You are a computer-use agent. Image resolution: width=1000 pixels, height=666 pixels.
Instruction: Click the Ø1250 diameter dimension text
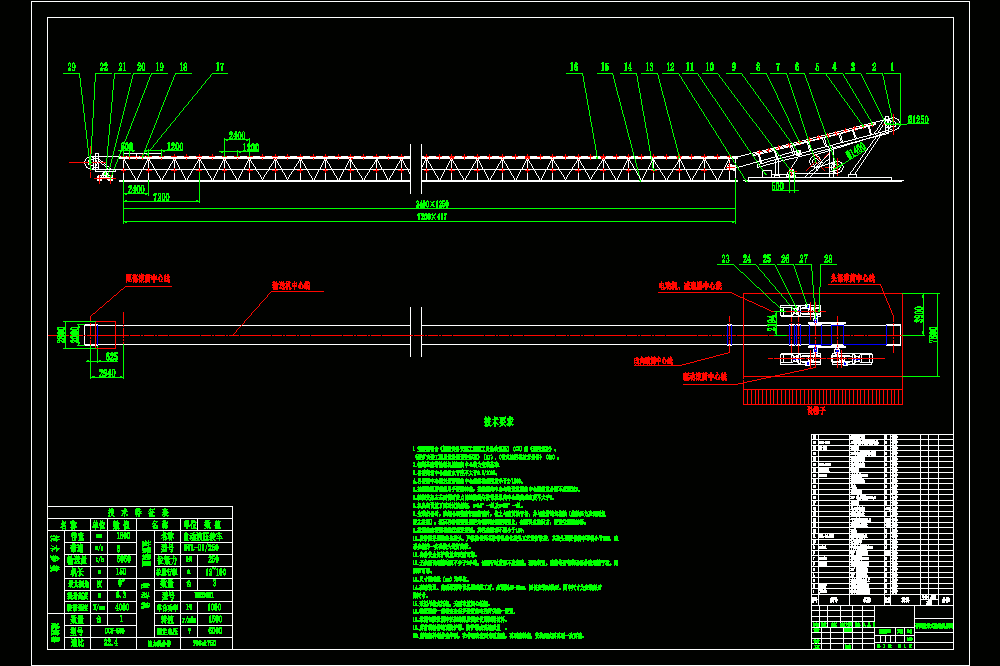(918, 119)
